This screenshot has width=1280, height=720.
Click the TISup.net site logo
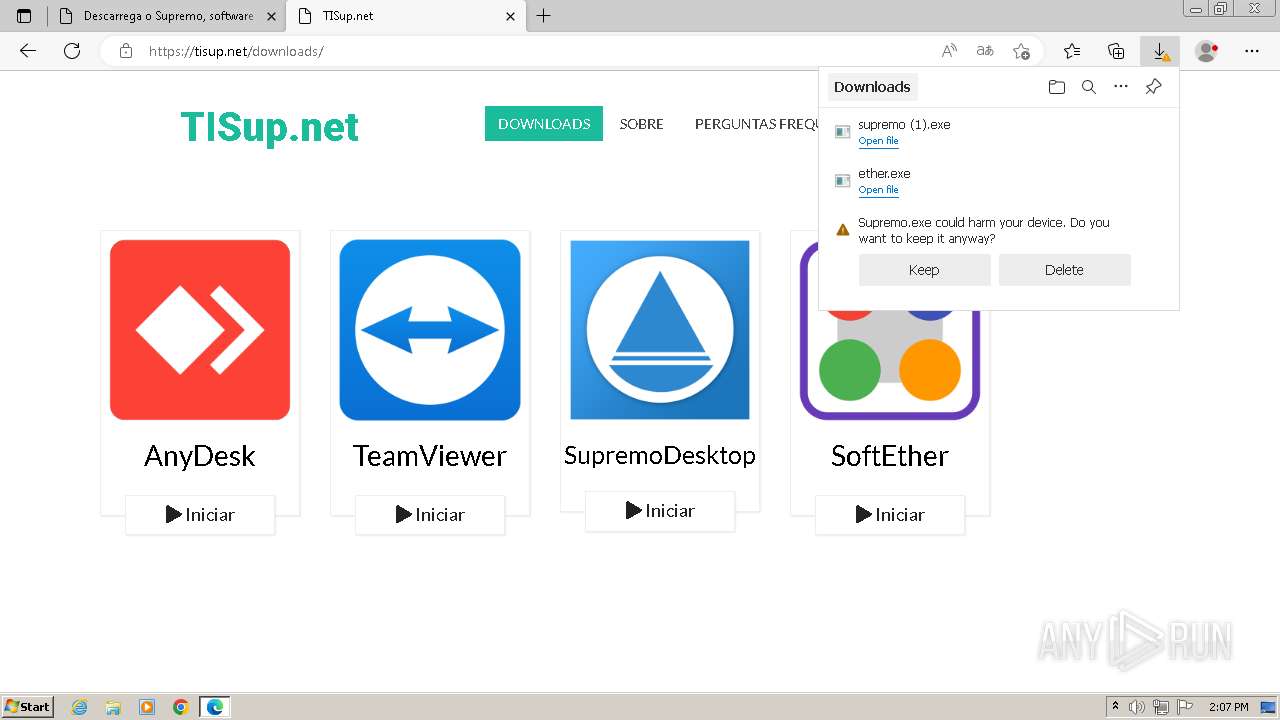pyautogui.click(x=269, y=127)
